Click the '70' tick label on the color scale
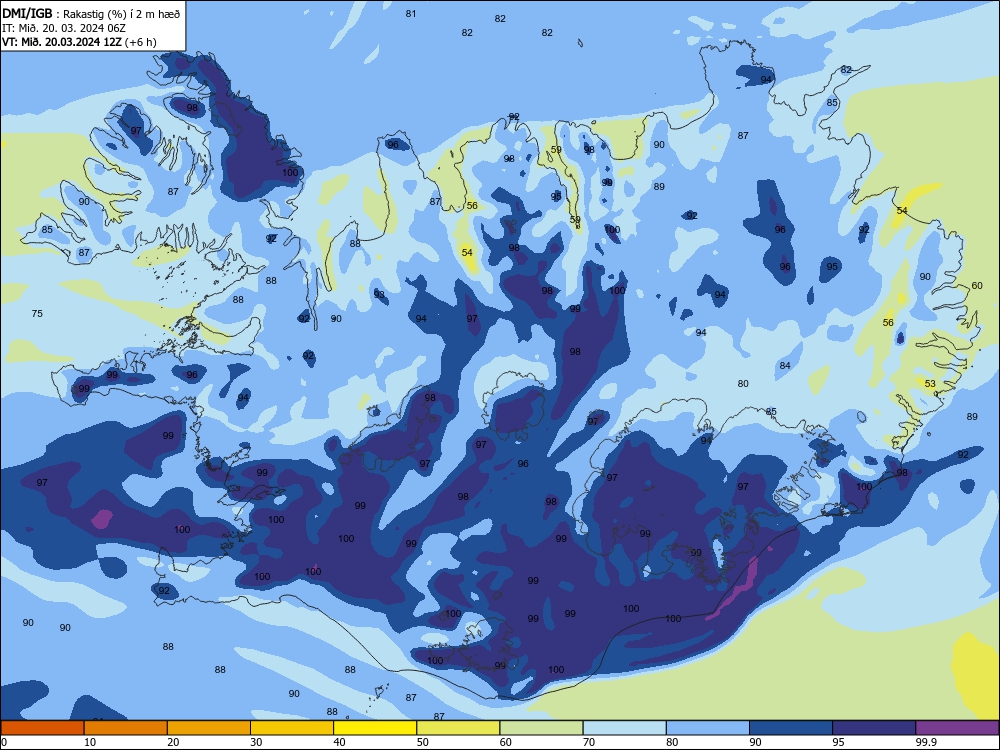 pyautogui.click(x=589, y=742)
